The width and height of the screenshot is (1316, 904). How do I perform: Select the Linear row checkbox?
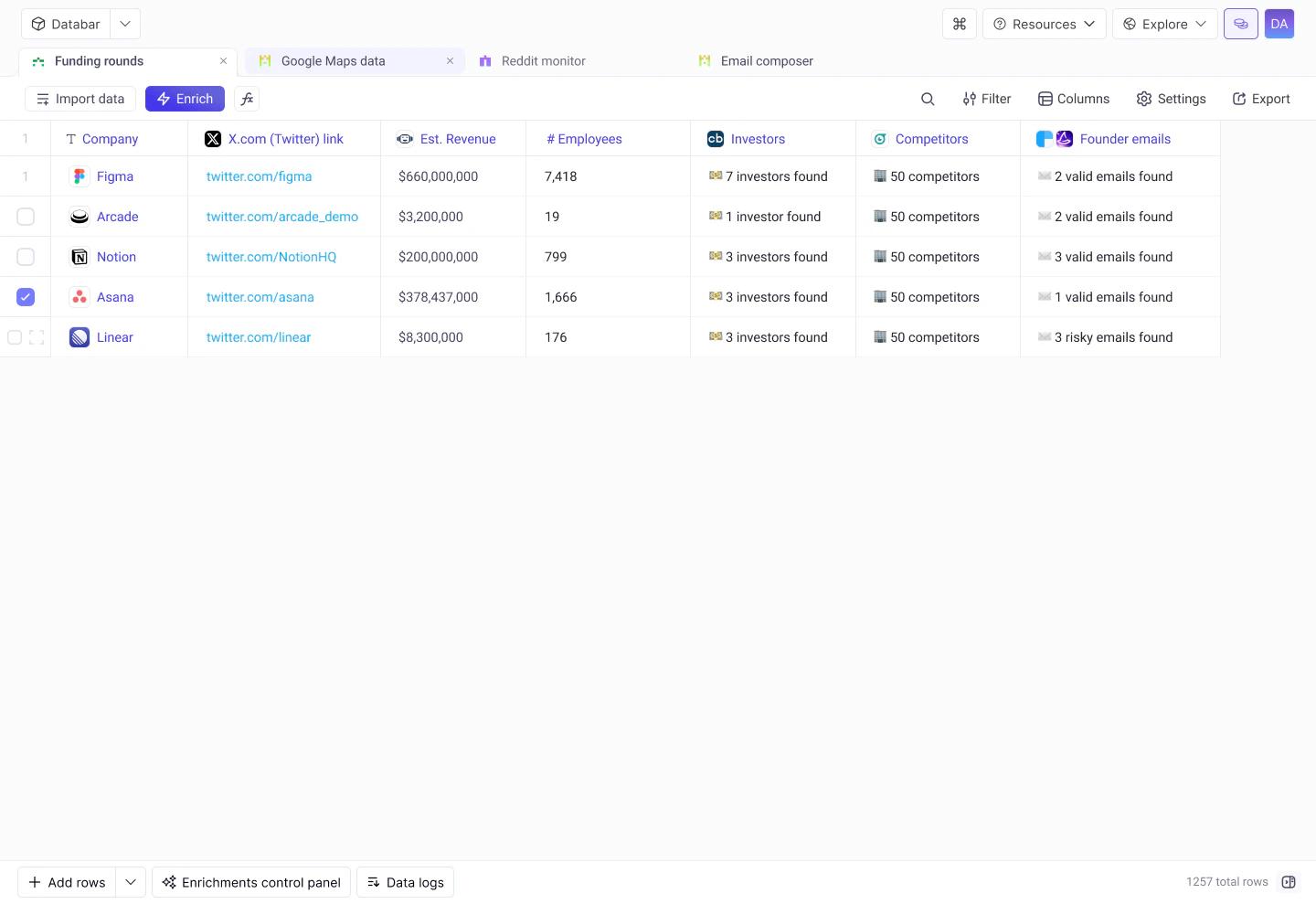15,337
